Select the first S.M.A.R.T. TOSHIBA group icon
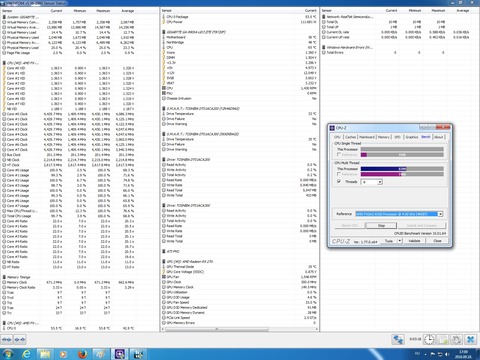This screenshot has width=480, height=360. pos(164,109)
